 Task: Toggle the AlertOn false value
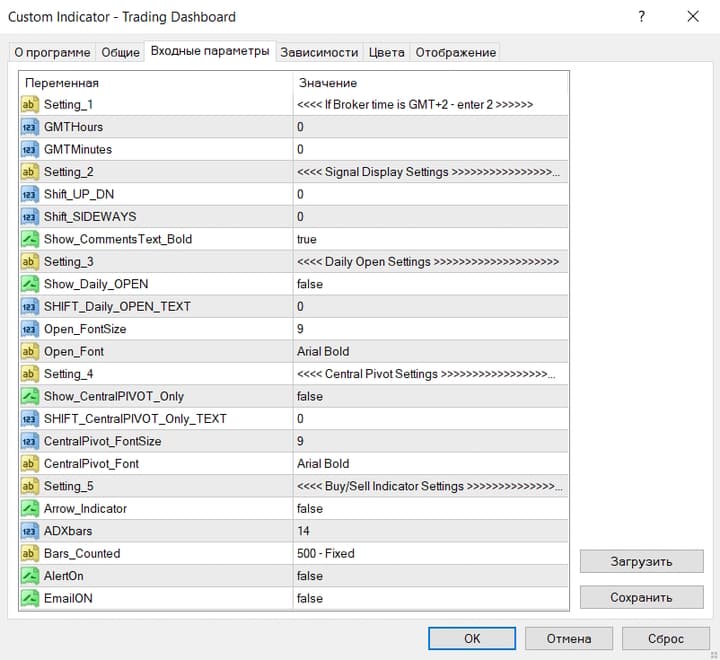click(430, 576)
